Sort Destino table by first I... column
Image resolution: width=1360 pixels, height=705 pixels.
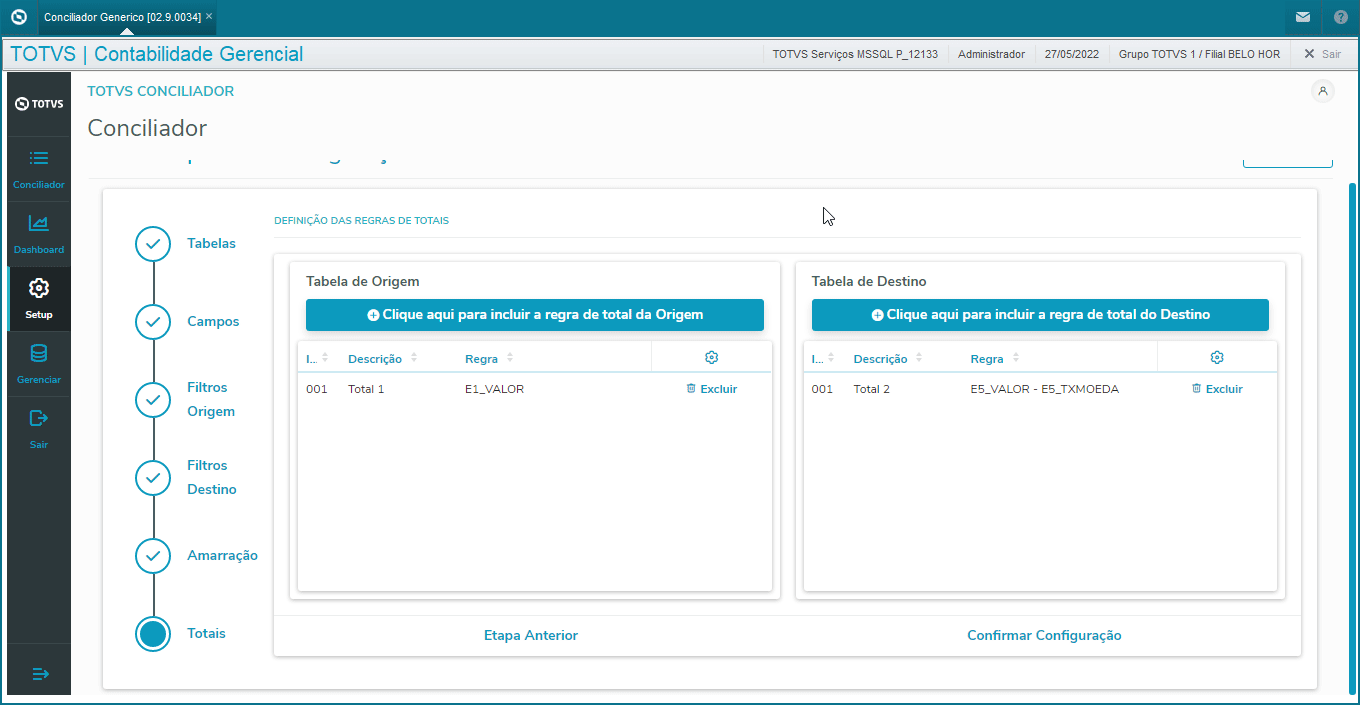coord(830,358)
